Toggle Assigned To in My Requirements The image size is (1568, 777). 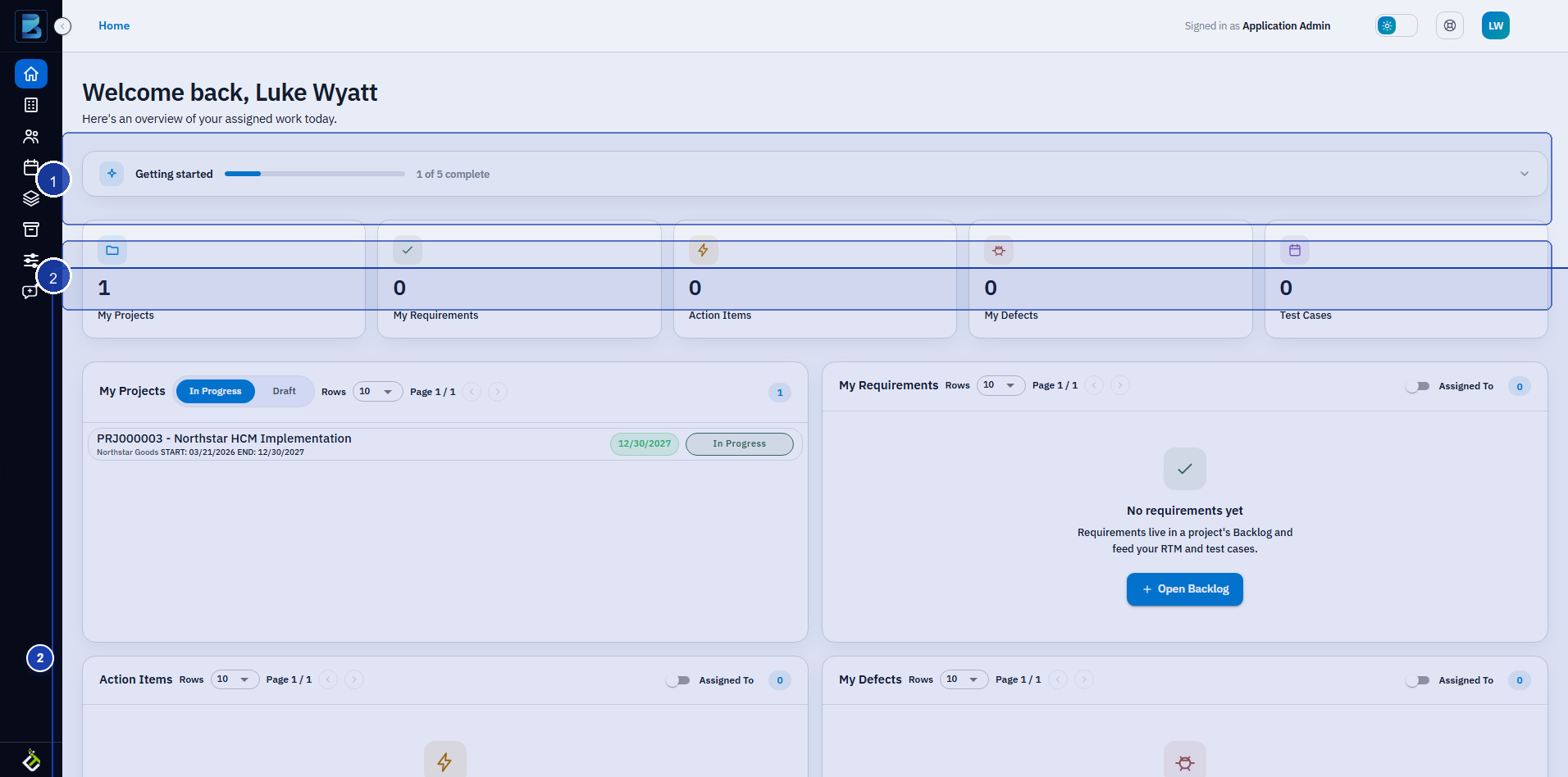(1417, 386)
